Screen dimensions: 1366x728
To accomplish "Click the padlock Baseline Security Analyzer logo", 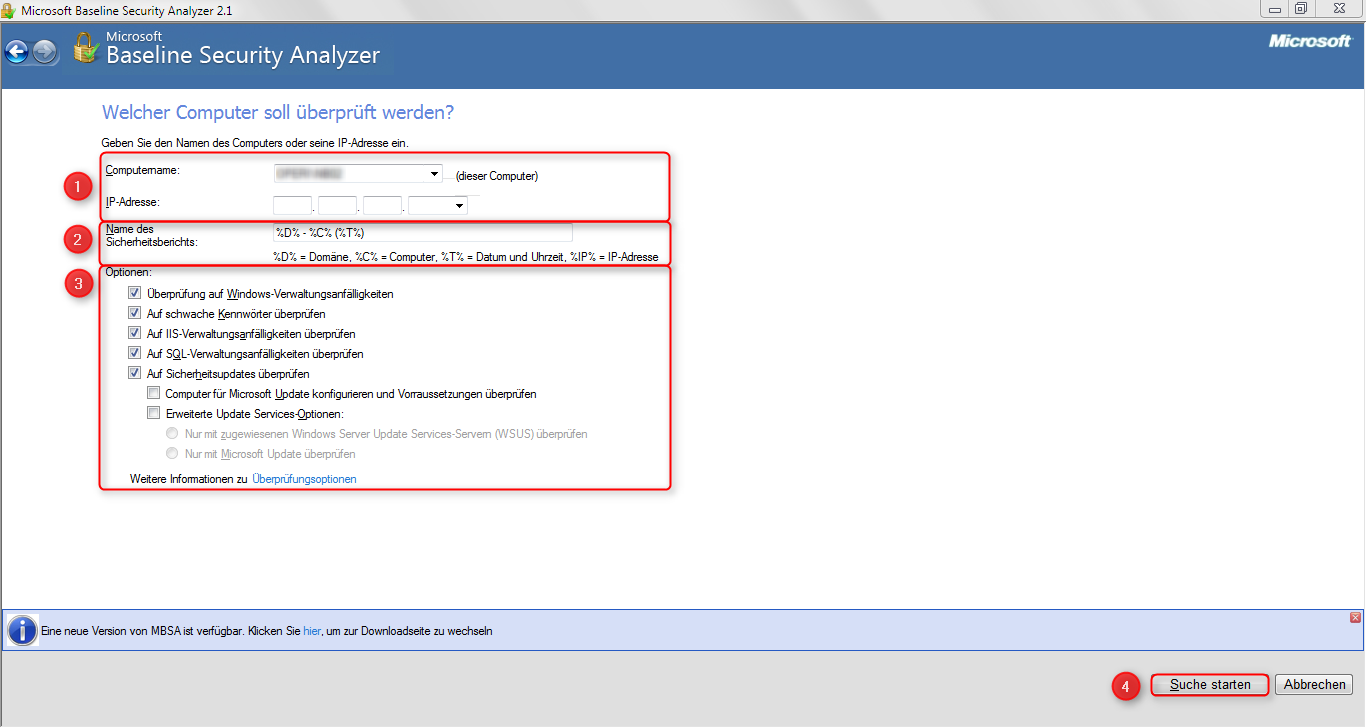I will pos(85,48).
